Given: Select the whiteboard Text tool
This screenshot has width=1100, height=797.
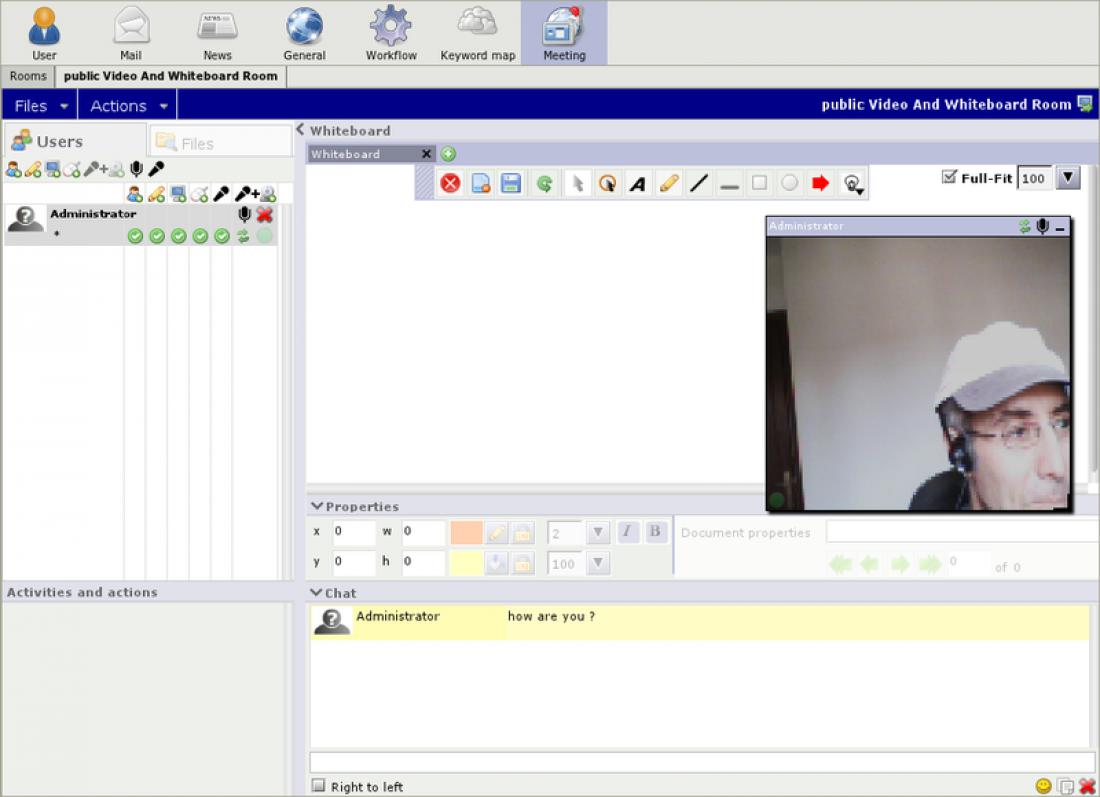Looking at the screenshot, I should pyautogui.click(x=638, y=183).
